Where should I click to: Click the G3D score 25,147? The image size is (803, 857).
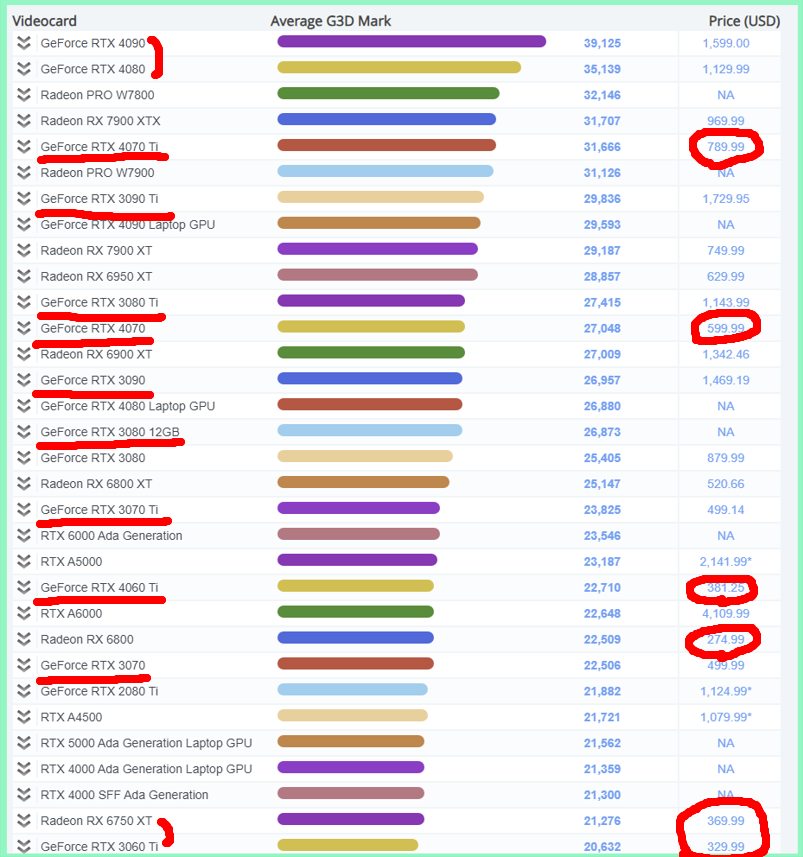(x=602, y=484)
